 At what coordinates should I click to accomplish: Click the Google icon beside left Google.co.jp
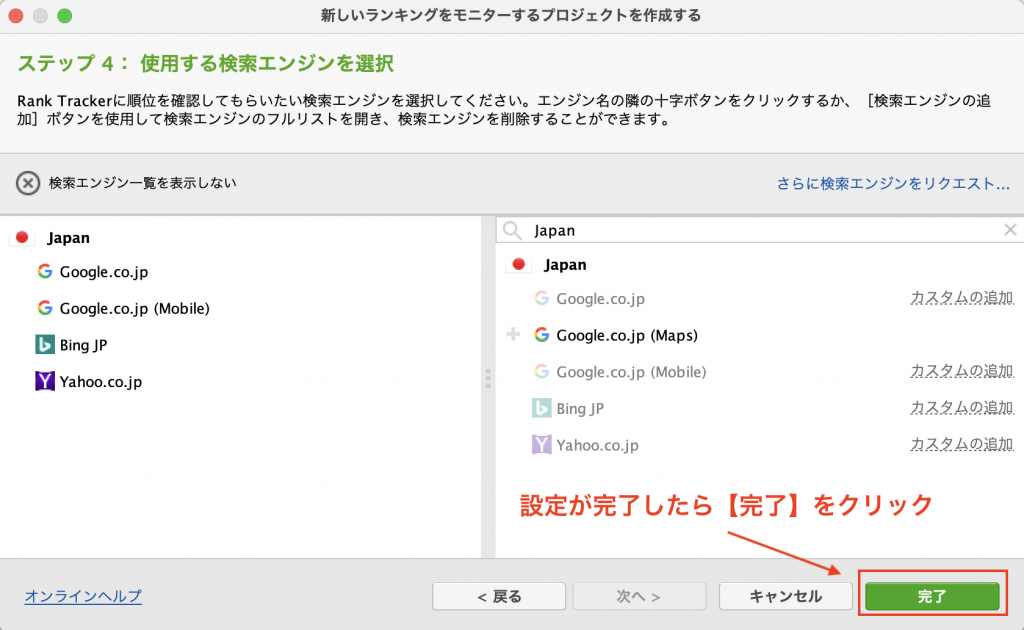click(44, 271)
